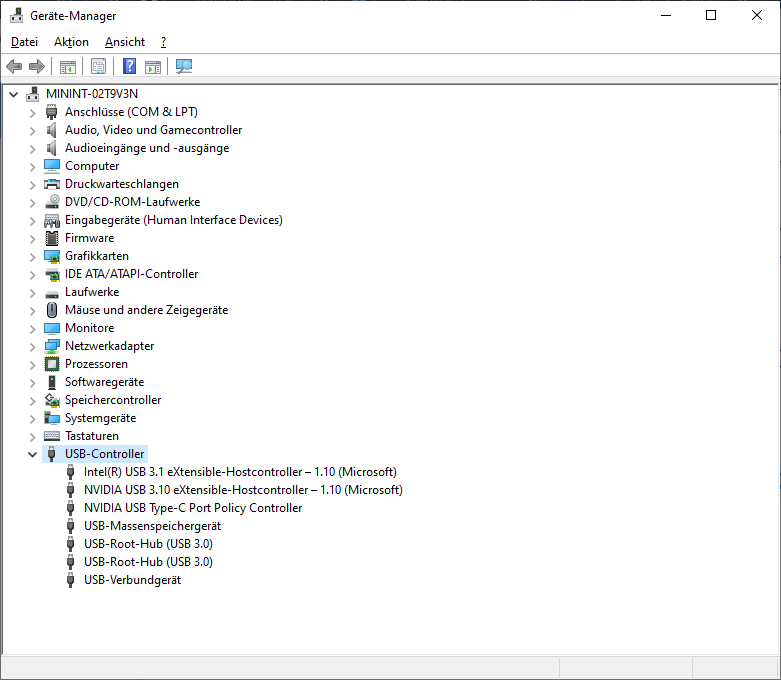781x680 pixels.
Task: Expand the Monitore category
Action: [32, 329]
